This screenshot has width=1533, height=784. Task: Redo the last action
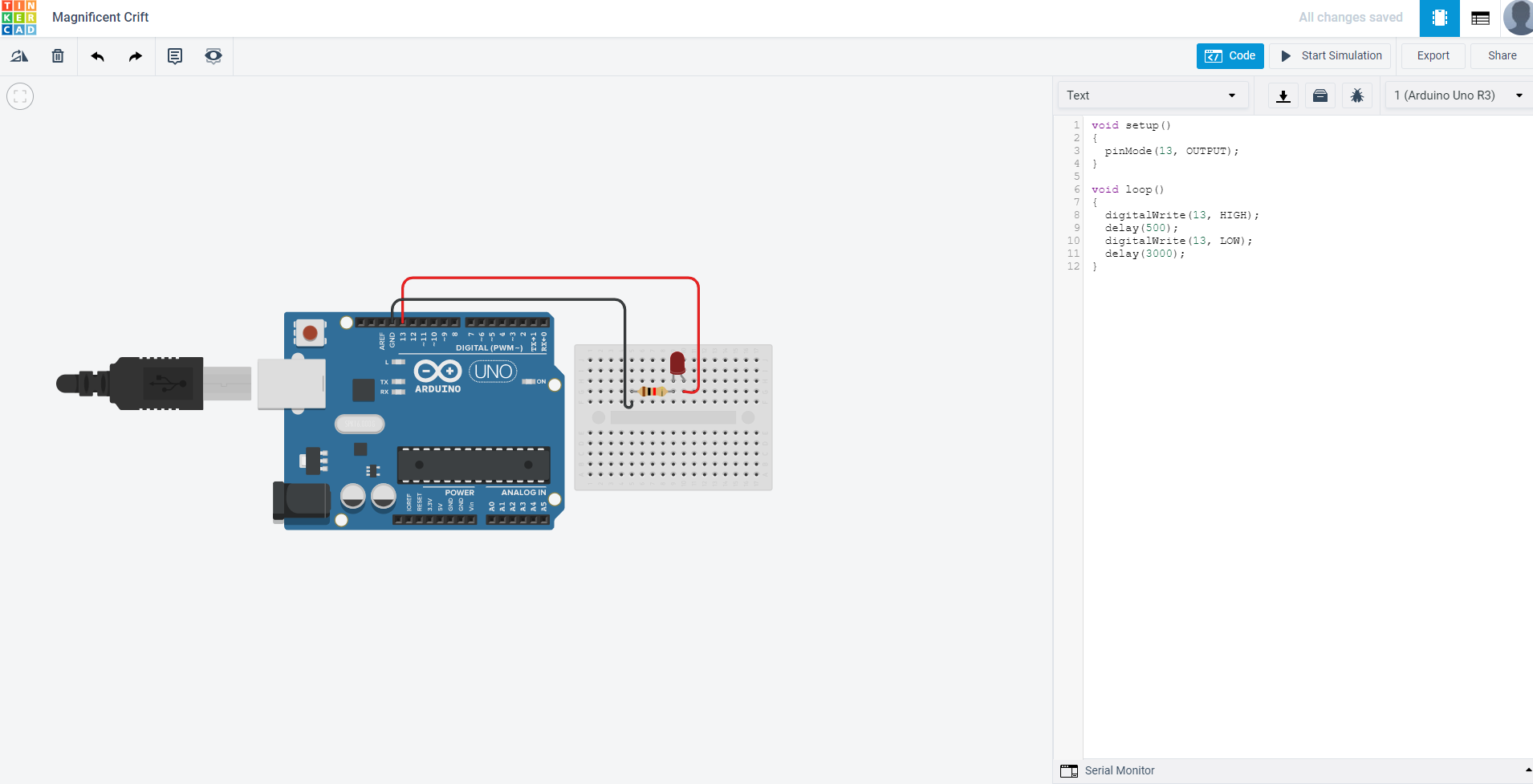pos(135,56)
